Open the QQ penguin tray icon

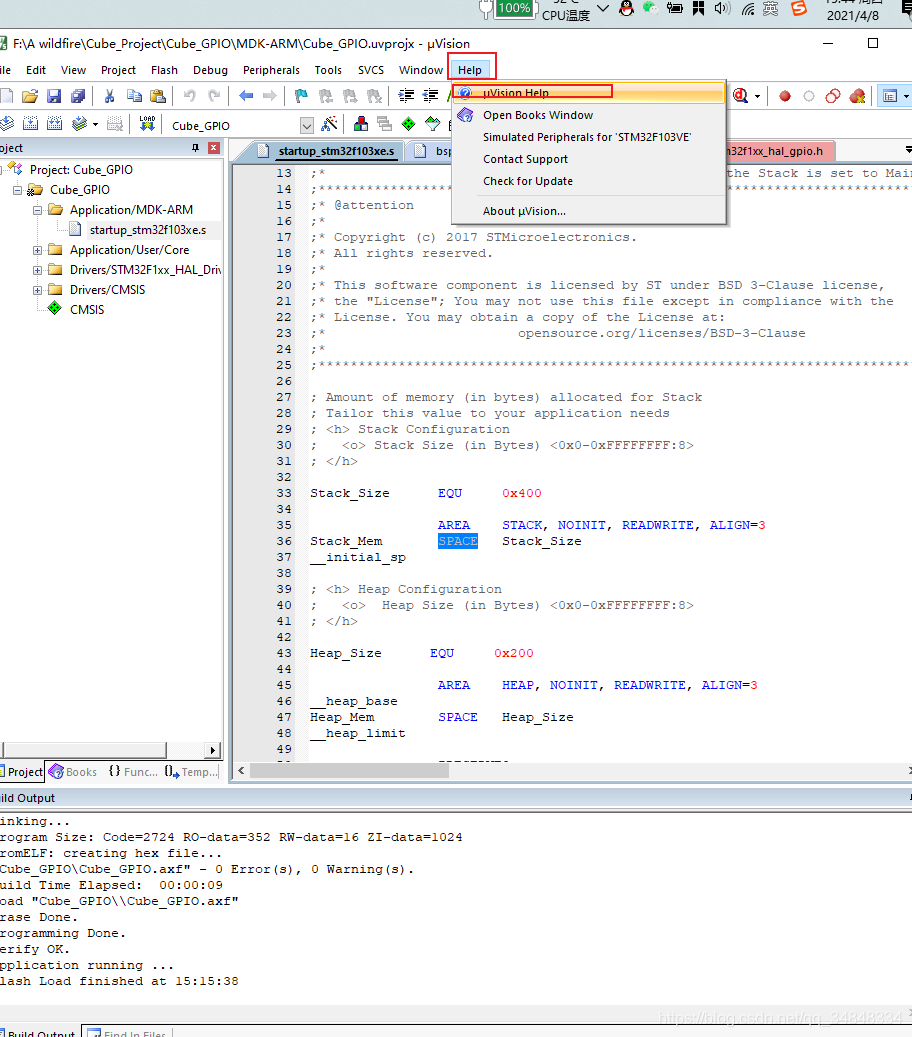[626, 9]
